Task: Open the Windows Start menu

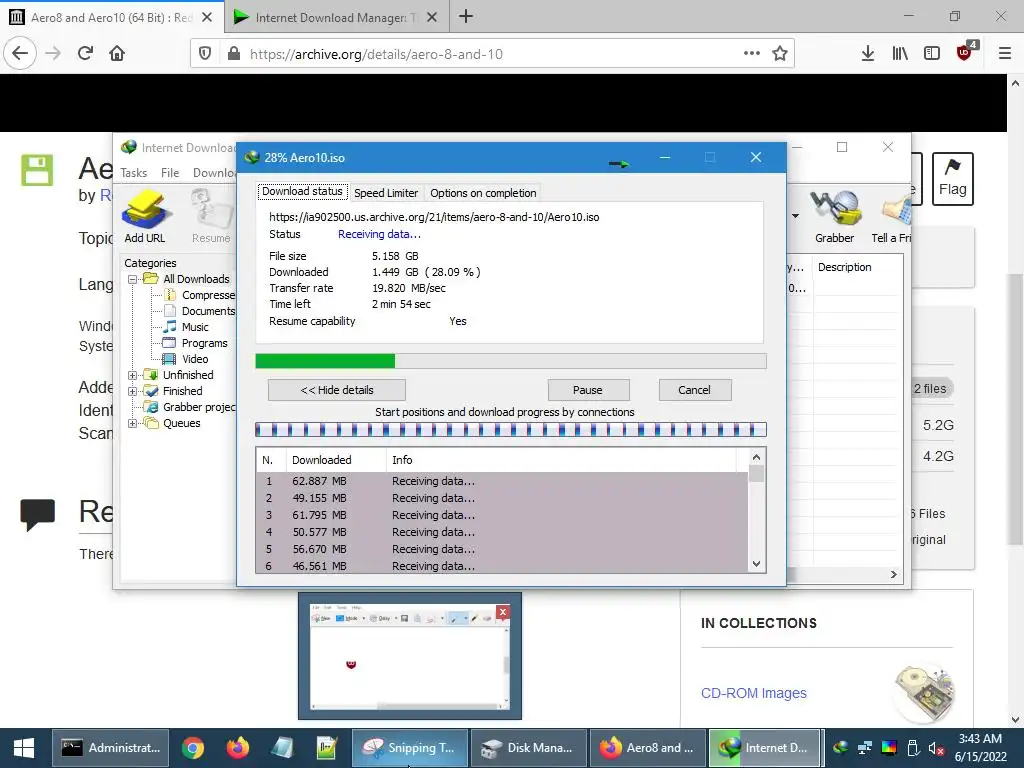Action: point(24,748)
